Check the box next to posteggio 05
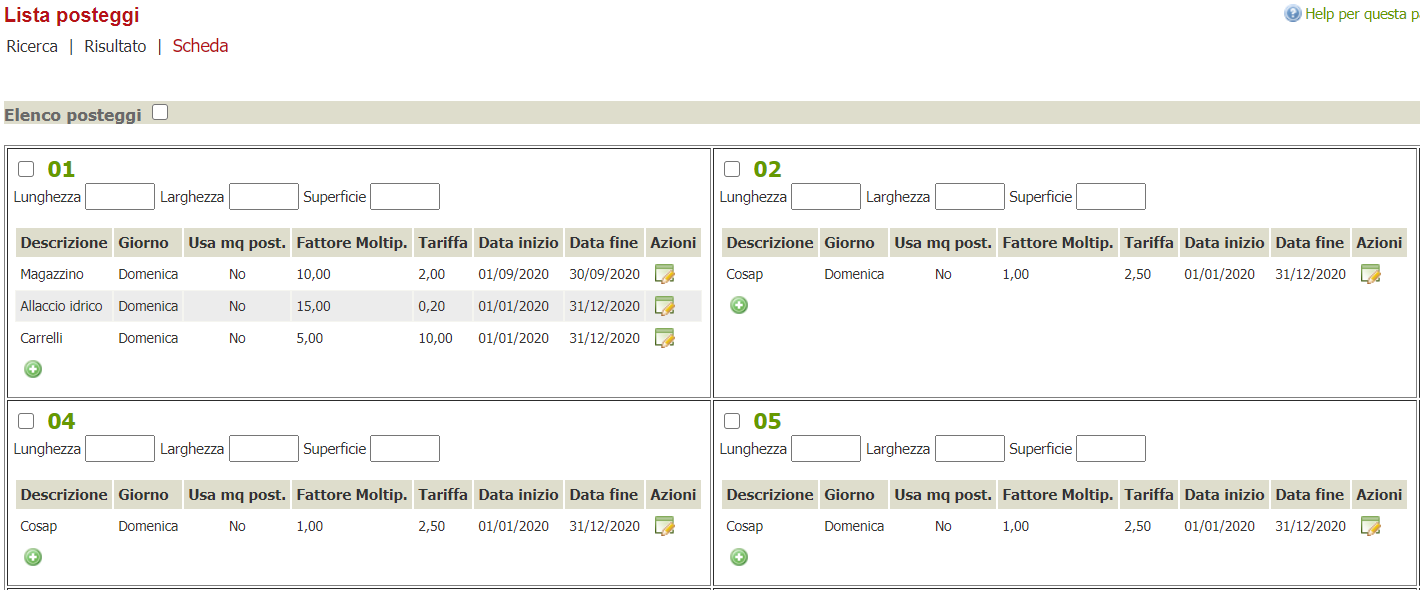This screenshot has width=1420, height=590. [732, 421]
